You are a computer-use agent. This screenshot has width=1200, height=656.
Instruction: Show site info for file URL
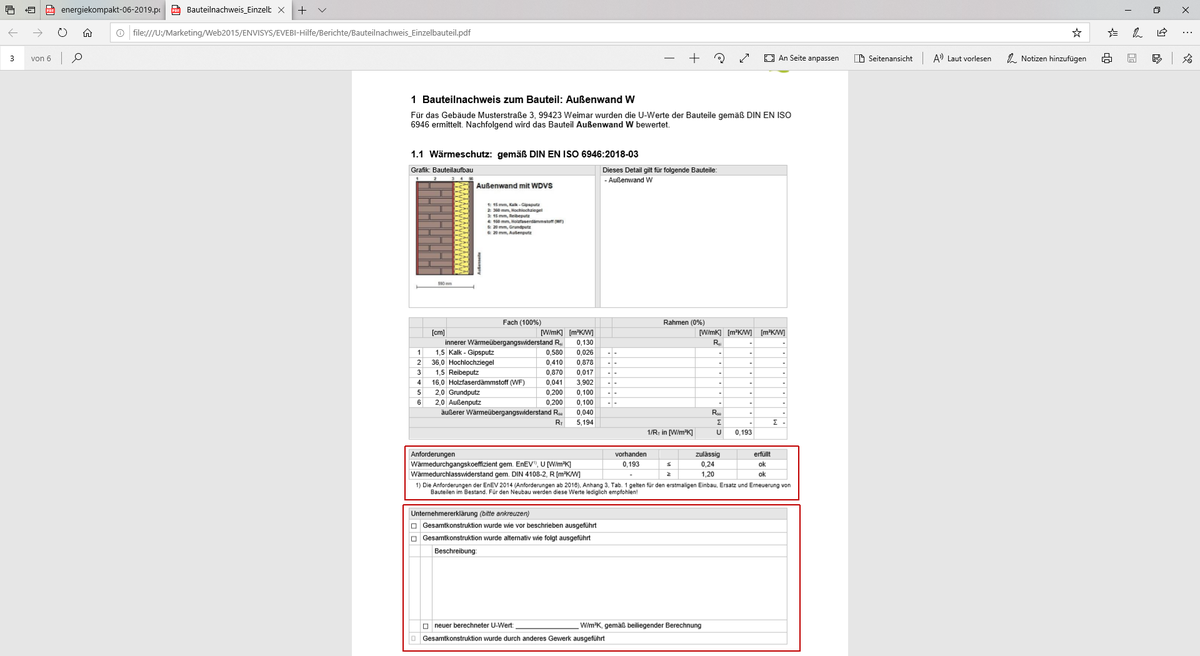(120, 32)
